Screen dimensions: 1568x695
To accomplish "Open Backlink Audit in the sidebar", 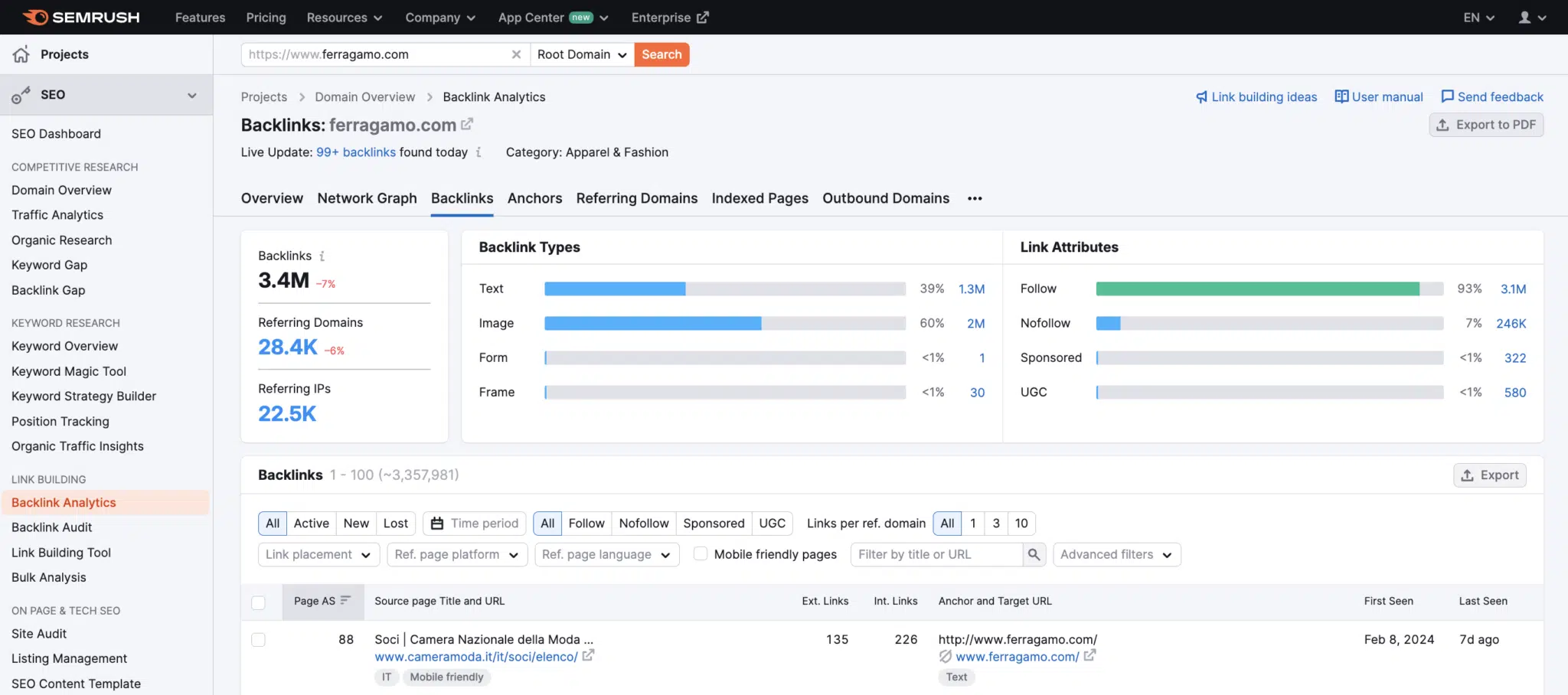I will [51, 527].
